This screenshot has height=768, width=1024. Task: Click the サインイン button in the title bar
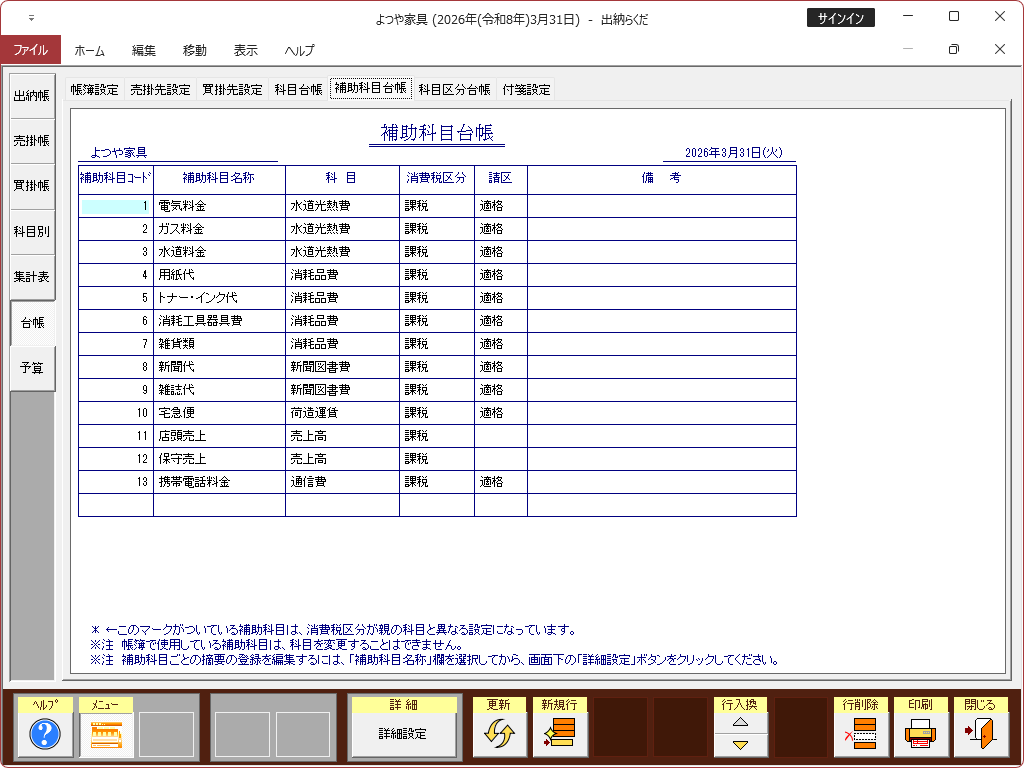tap(840, 18)
